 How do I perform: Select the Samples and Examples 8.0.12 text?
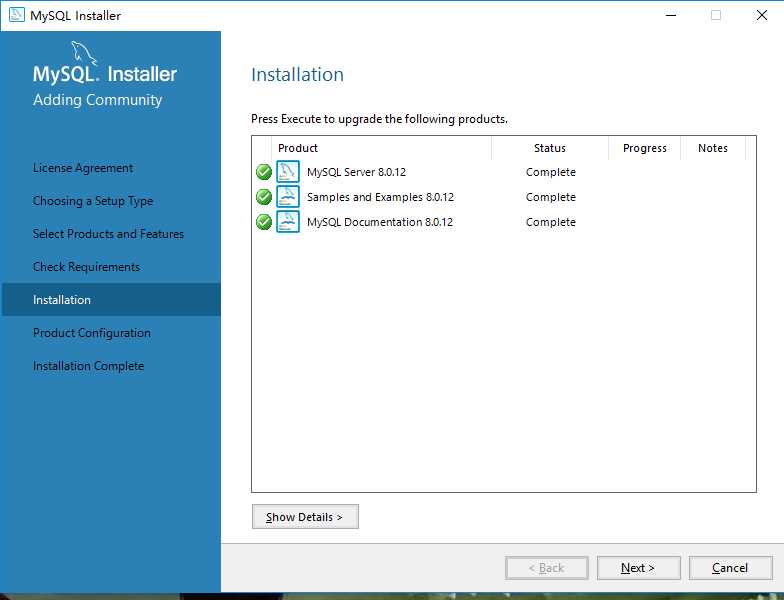point(380,197)
